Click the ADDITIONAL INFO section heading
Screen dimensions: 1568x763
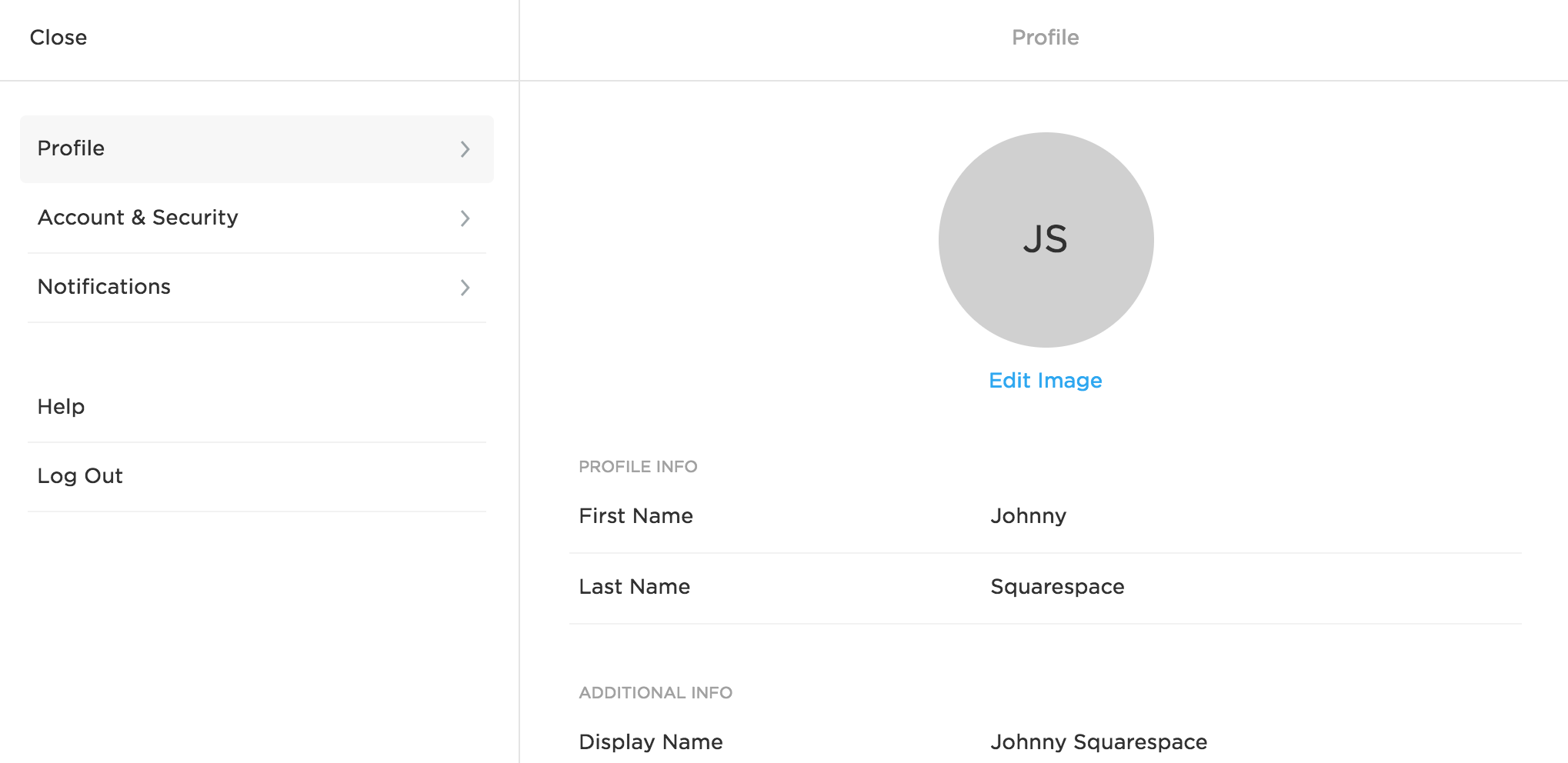point(655,693)
